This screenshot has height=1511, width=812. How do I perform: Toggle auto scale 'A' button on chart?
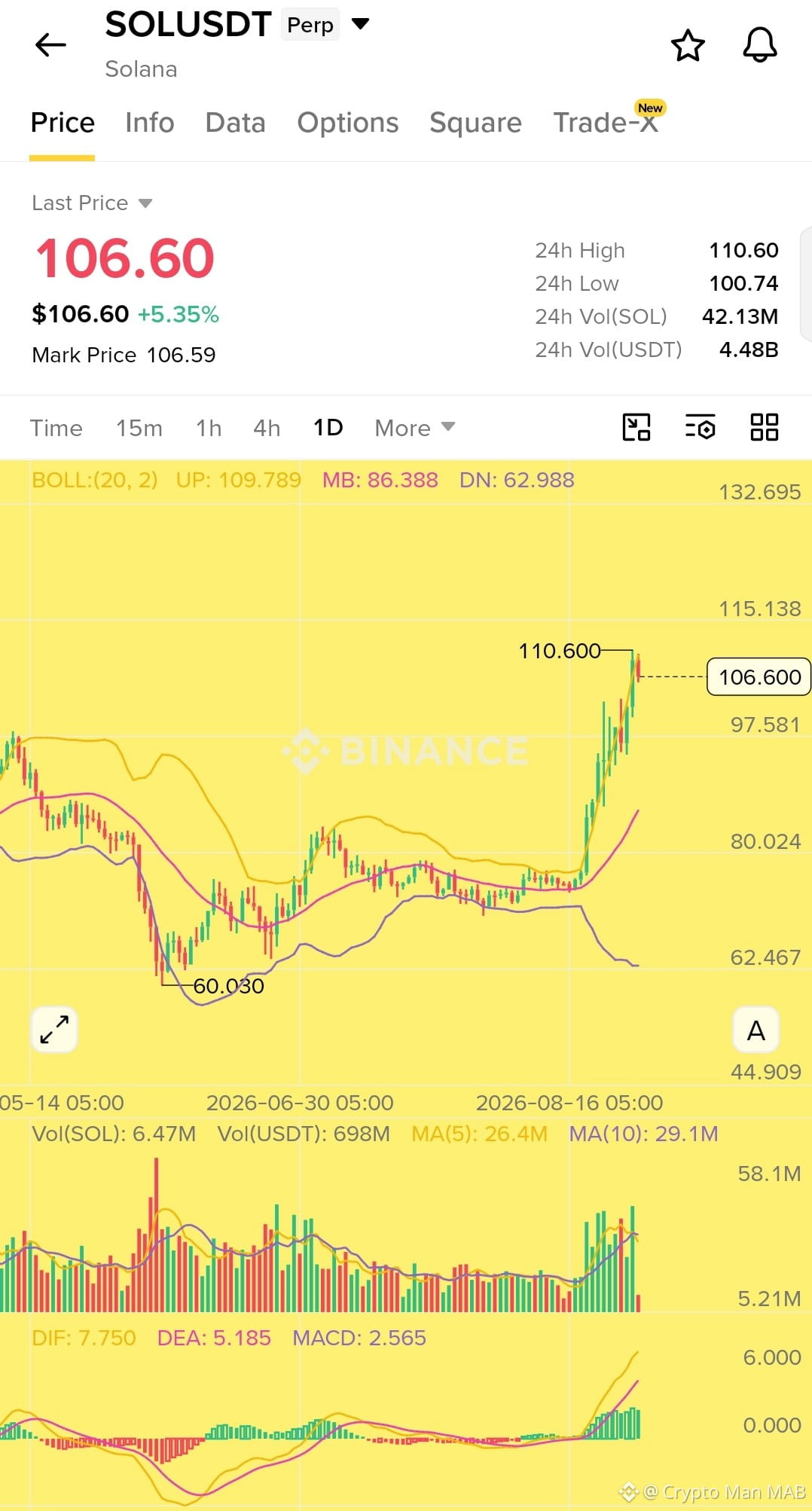coord(756,1030)
